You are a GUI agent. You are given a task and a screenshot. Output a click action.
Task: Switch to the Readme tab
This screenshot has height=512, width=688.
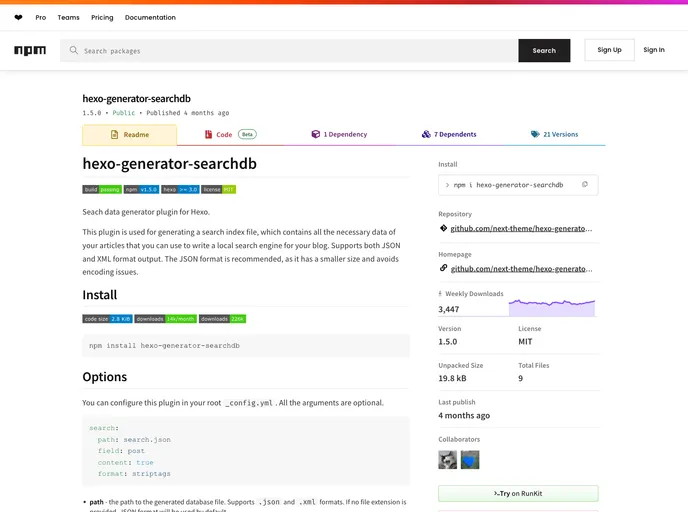[129, 135]
